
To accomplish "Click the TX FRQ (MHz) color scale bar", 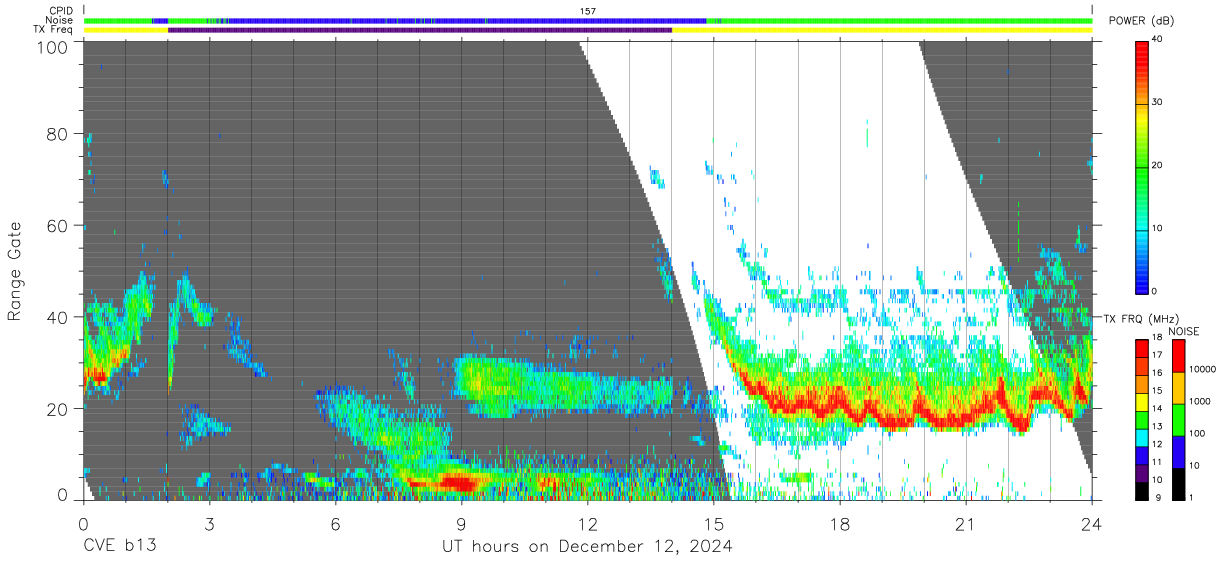I will 1142,420.
